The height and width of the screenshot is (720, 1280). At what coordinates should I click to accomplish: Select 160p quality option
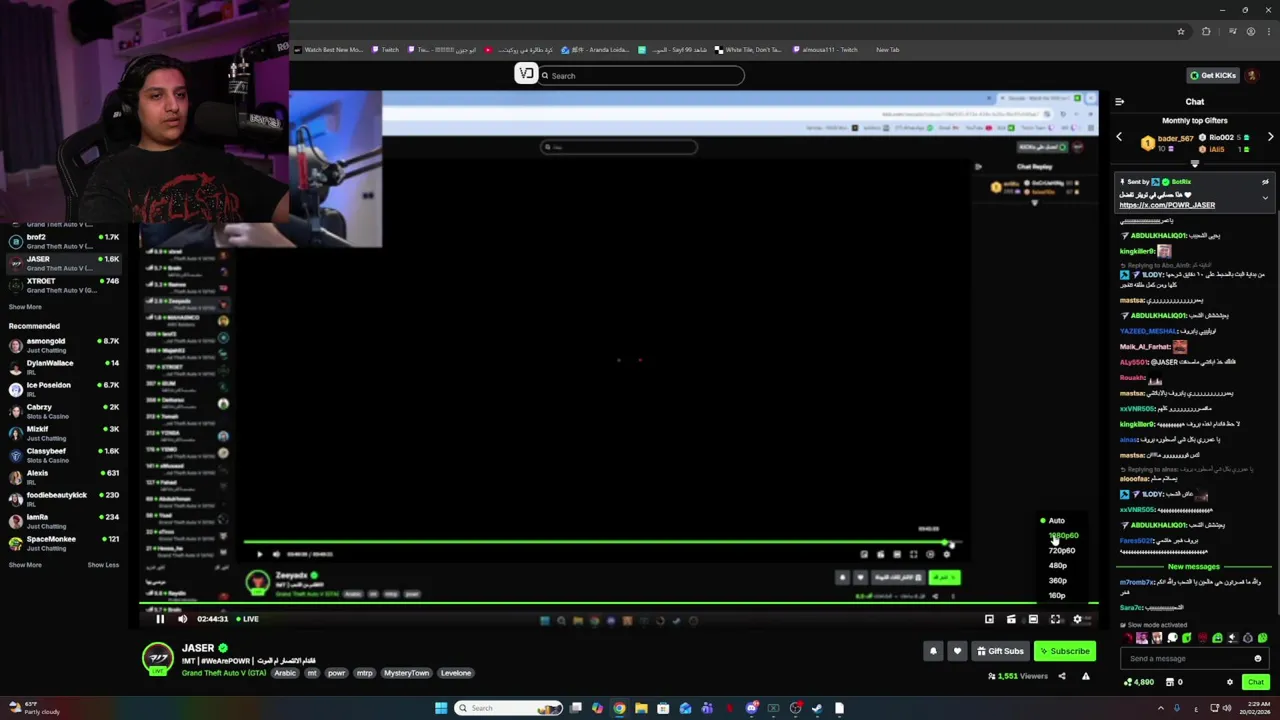click(1058, 596)
